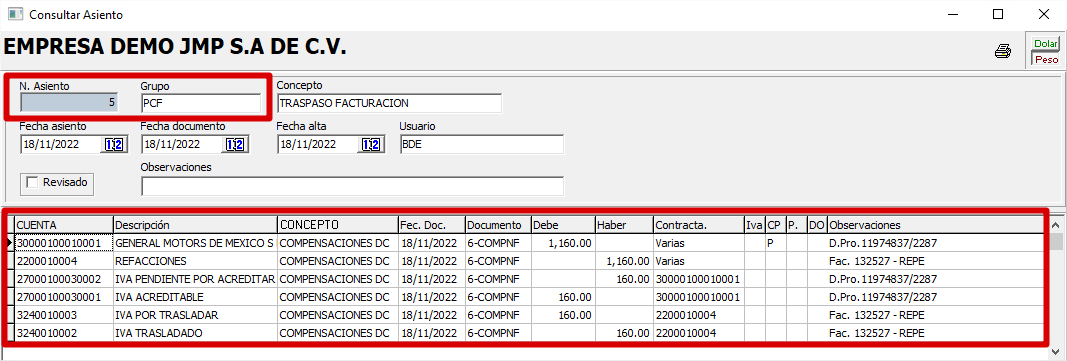
Task: Open the Fecha asiento calendar picker
Action: [x=114, y=144]
